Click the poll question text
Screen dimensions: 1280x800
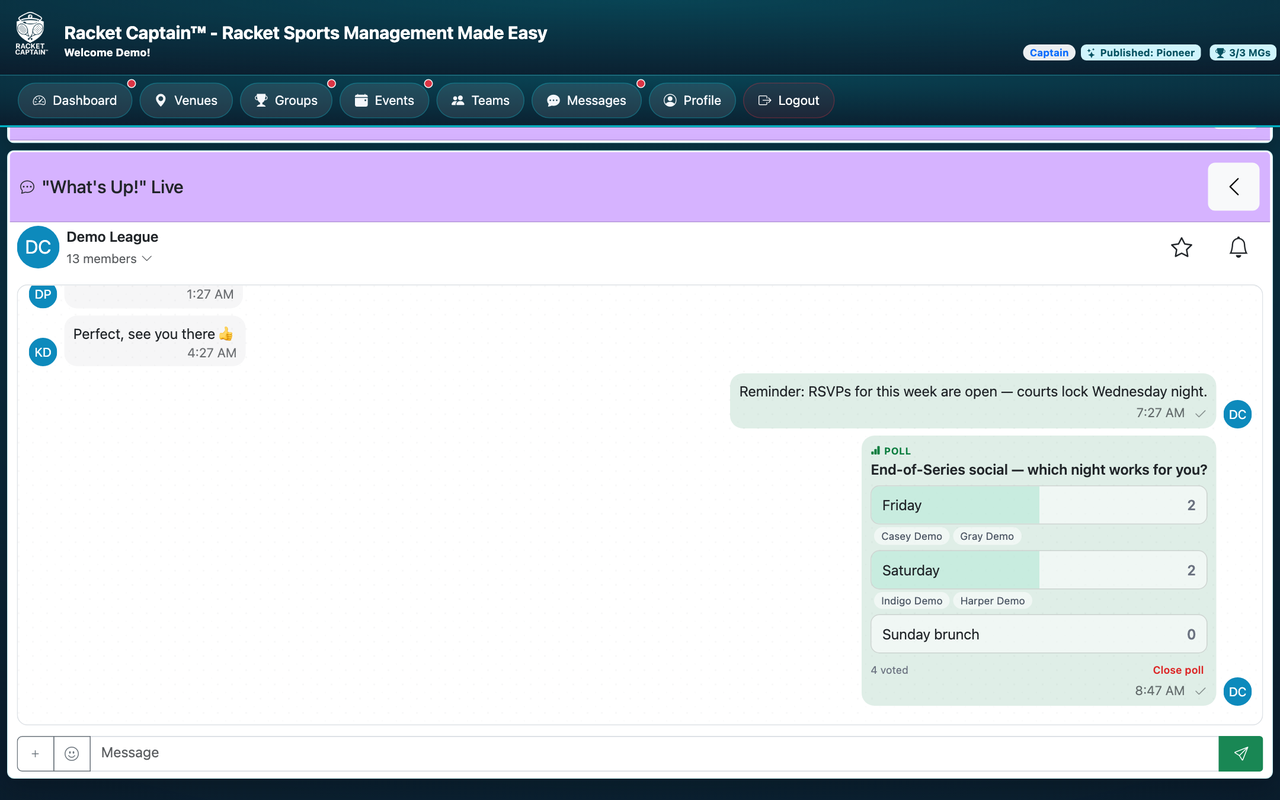coord(1039,470)
